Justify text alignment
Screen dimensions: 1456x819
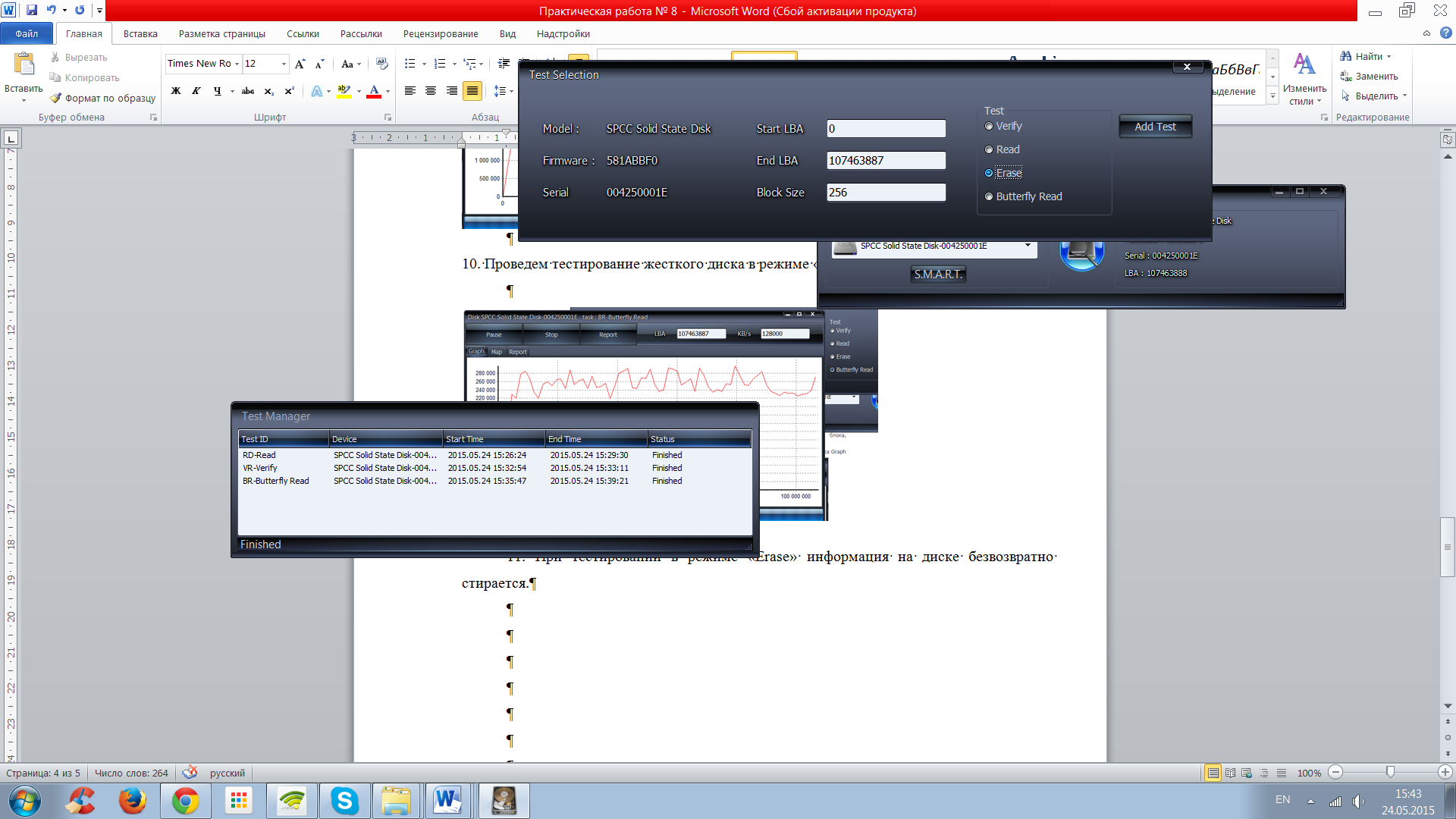pos(472,91)
